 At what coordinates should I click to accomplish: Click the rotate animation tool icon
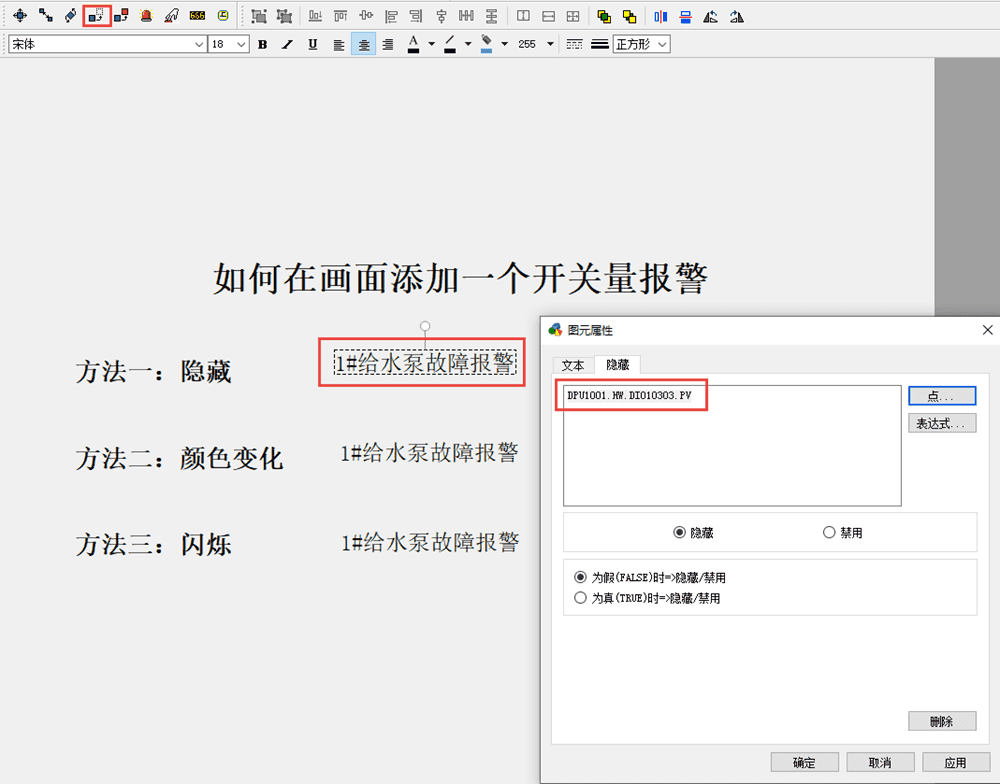(x=71, y=16)
